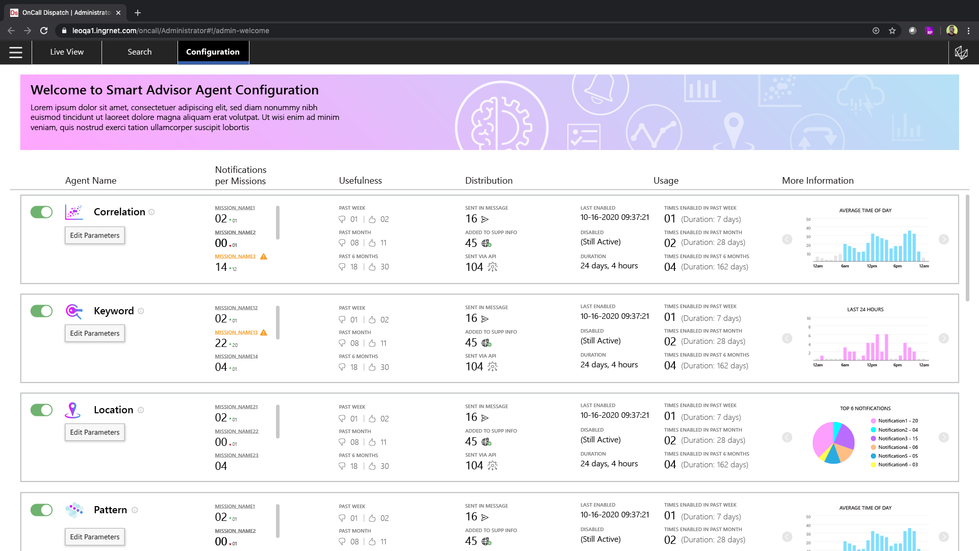Edit Parameters for Keyword agent
979x551 pixels.
coord(94,333)
